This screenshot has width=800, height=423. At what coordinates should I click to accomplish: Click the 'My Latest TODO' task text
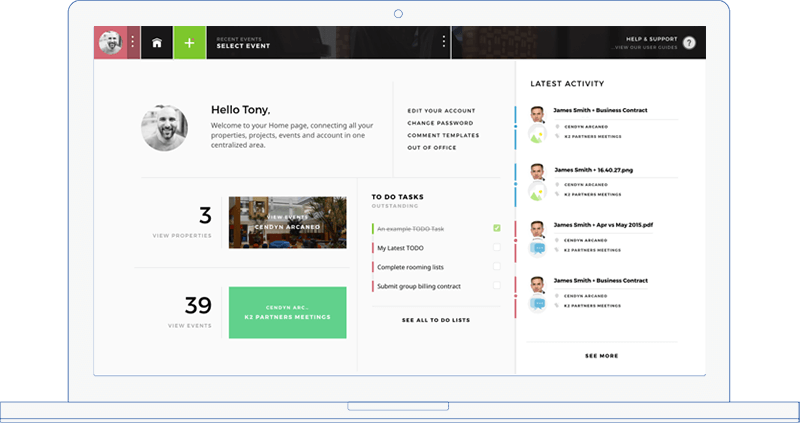pyautogui.click(x=401, y=248)
